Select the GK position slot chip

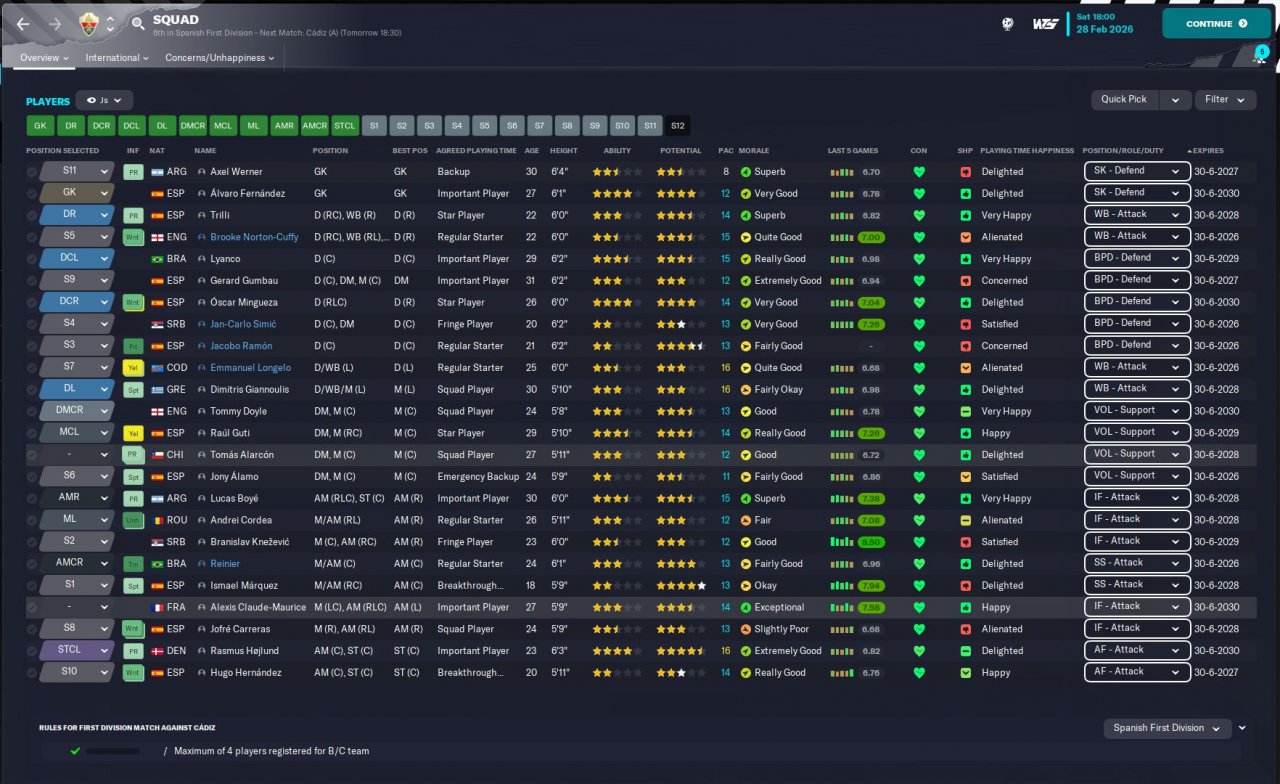[x=40, y=126]
